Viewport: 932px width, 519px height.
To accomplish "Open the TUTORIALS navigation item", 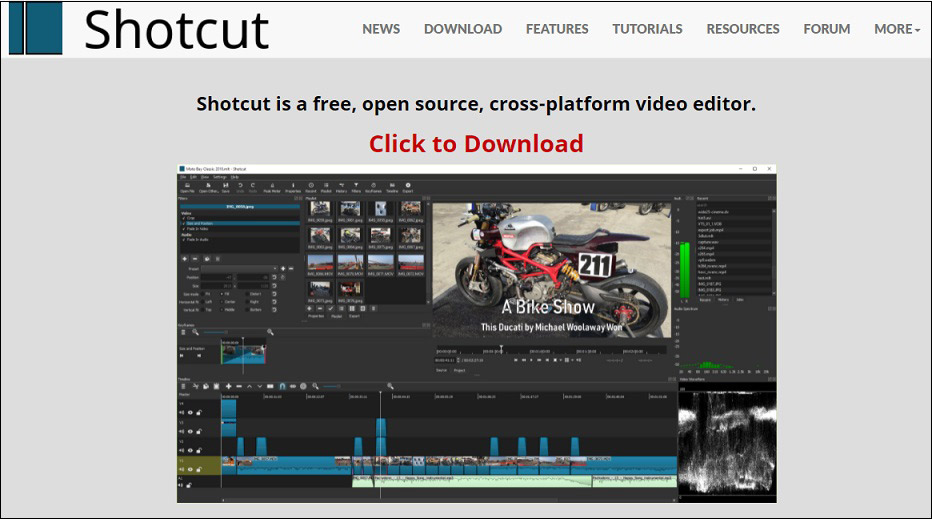I will tap(647, 29).
